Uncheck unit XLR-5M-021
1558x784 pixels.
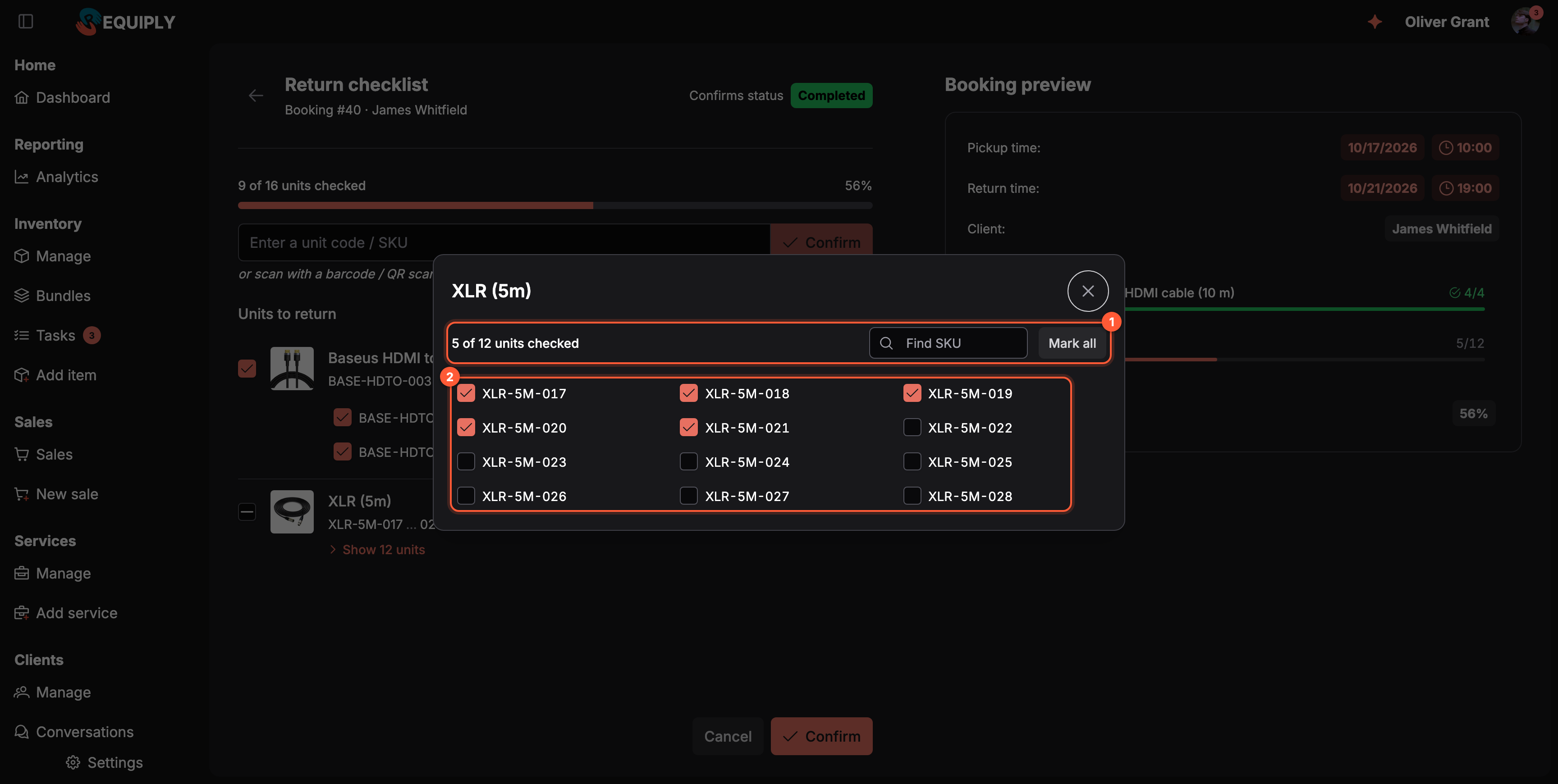tap(689, 427)
